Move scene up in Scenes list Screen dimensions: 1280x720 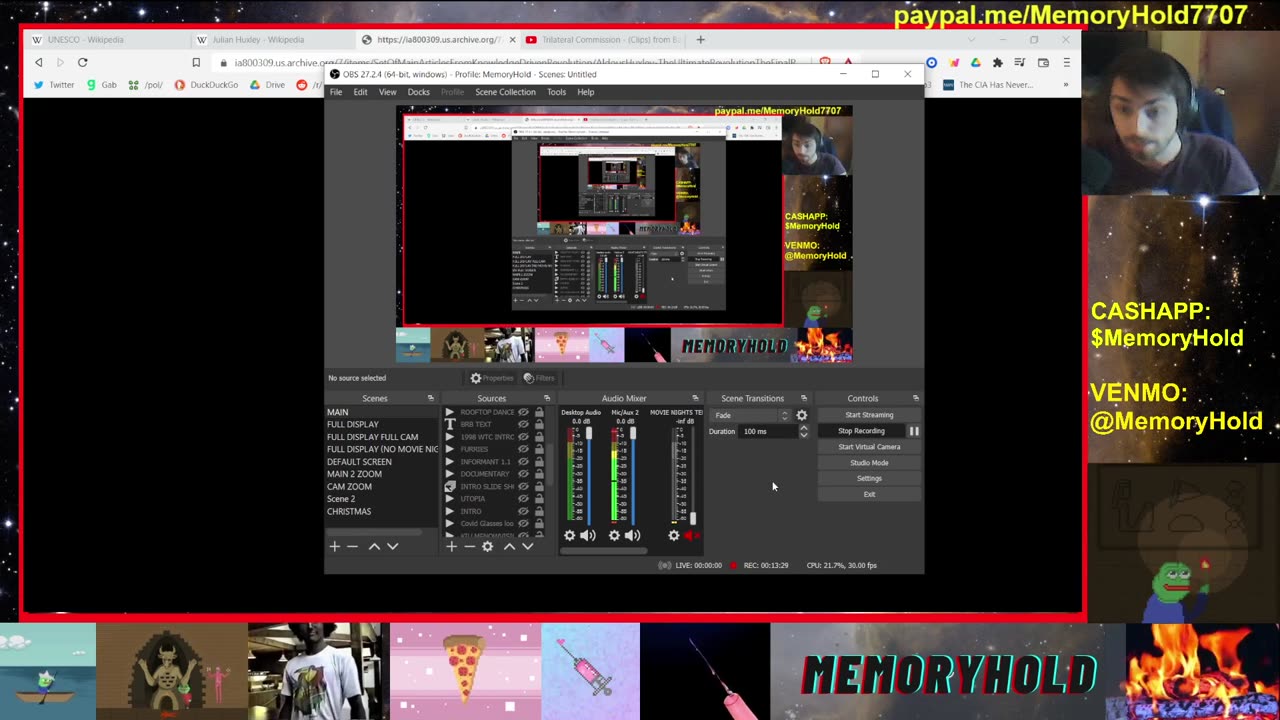(374, 546)
